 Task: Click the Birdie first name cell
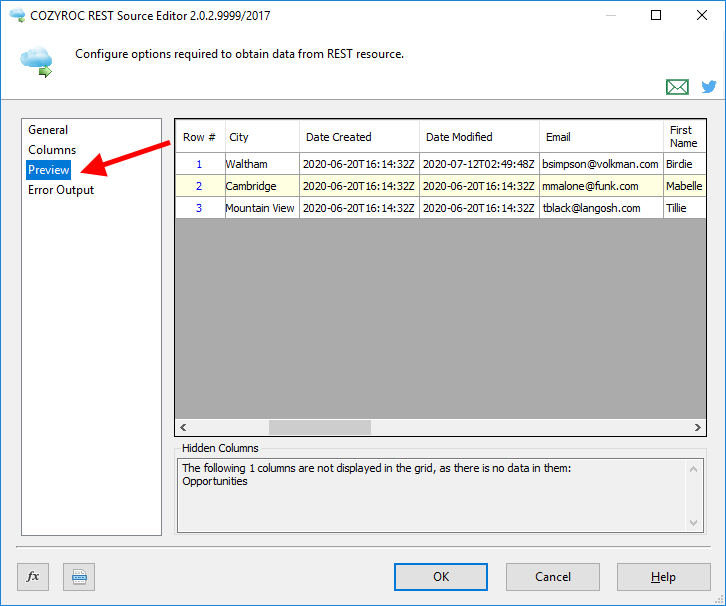[685, 164]
